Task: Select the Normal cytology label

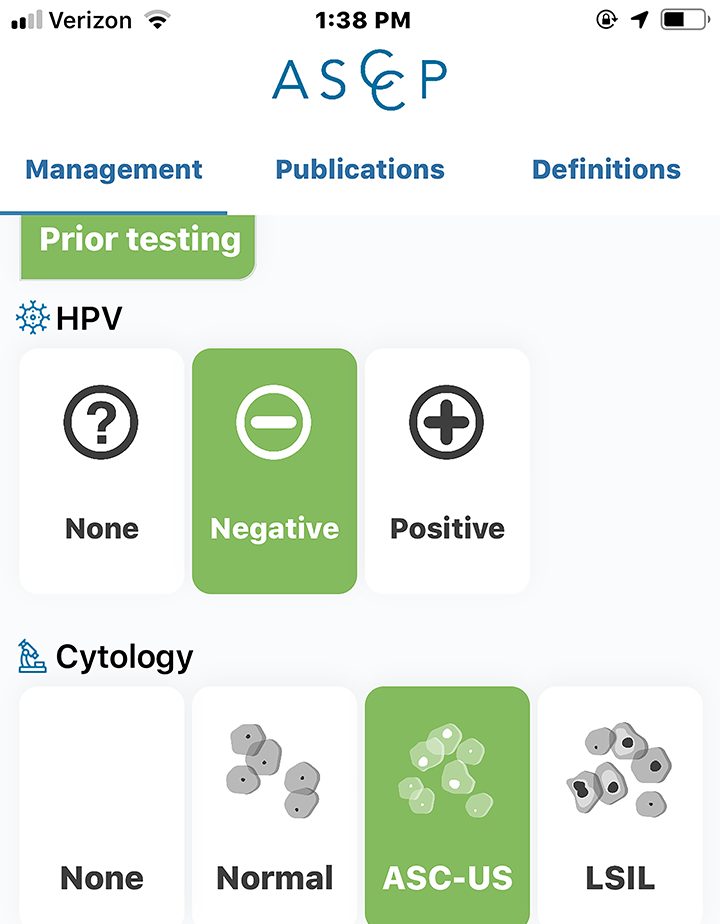Action: coord(275,878)
